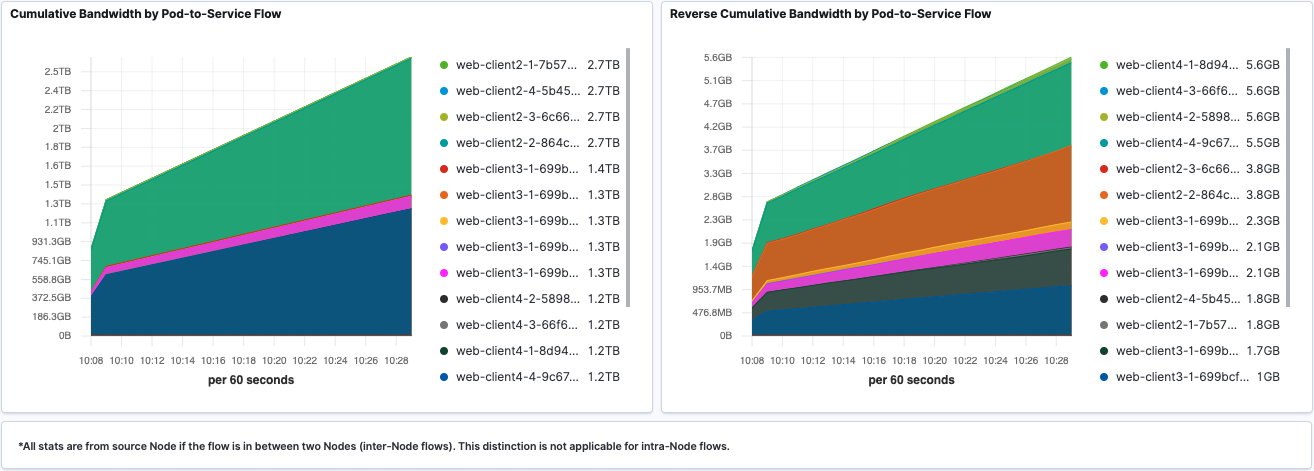
Task: Click the Reverse Cumulative Bandwidth legend scrollbar
Action: tap(1288, 177)
